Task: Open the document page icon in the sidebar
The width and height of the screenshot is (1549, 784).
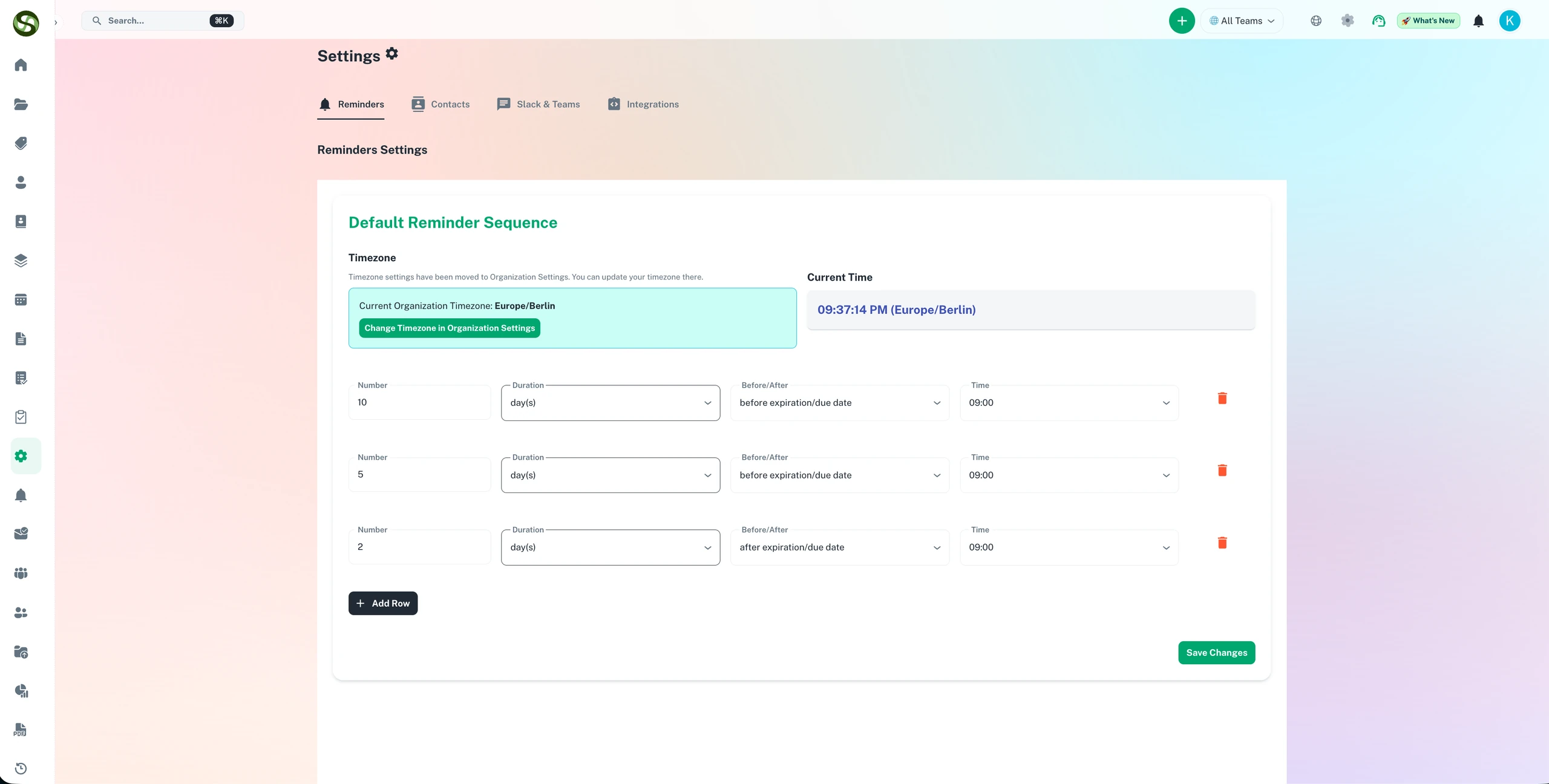Action: (21, 339)
